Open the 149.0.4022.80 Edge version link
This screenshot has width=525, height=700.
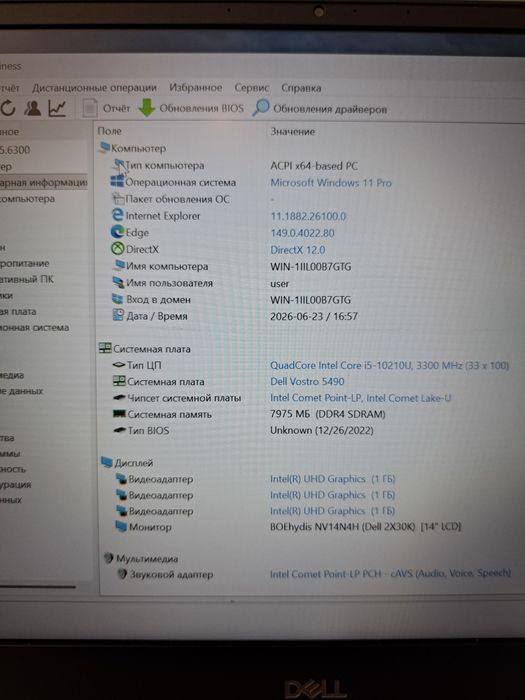click(x=302, y=233)
